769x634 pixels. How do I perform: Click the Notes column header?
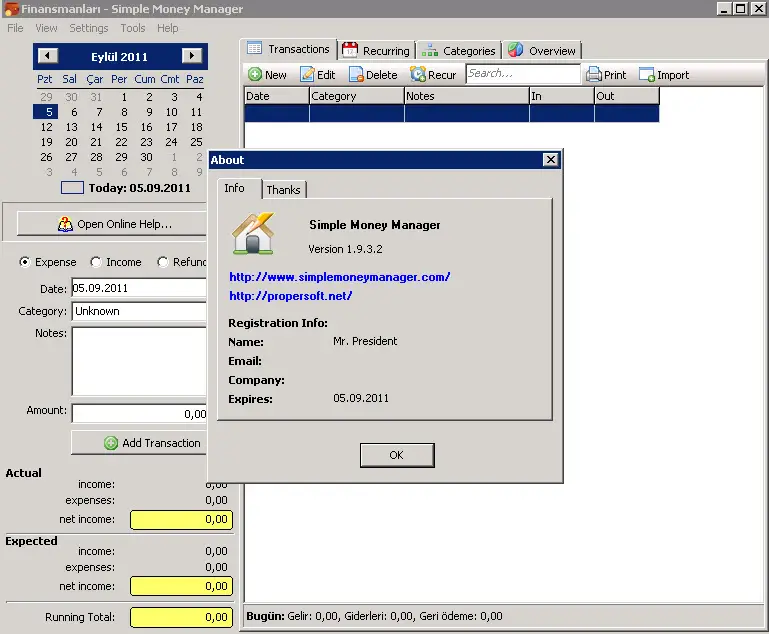[x=466, y=96]
